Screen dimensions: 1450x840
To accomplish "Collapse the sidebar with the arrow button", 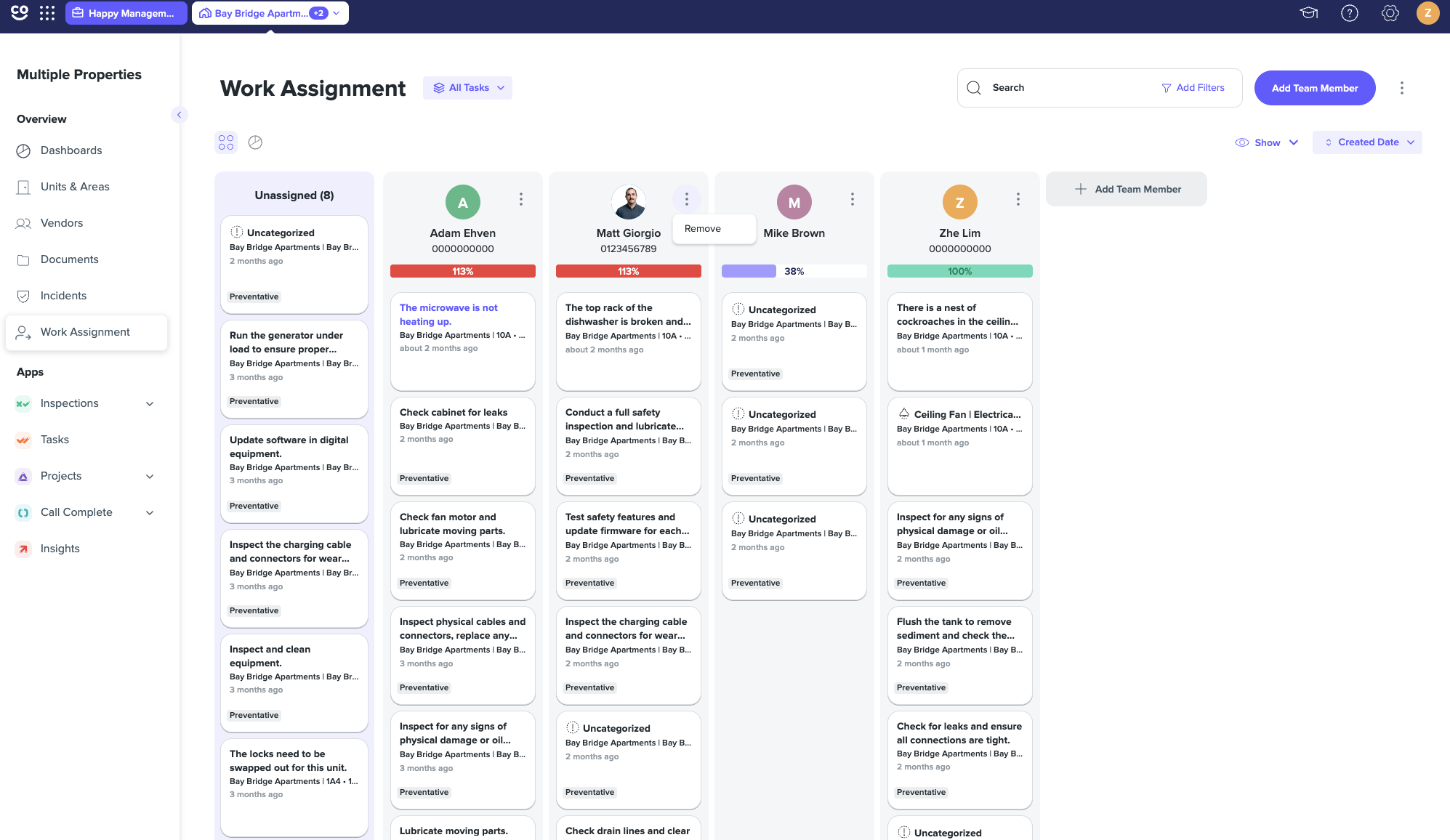I will (180, 115).
